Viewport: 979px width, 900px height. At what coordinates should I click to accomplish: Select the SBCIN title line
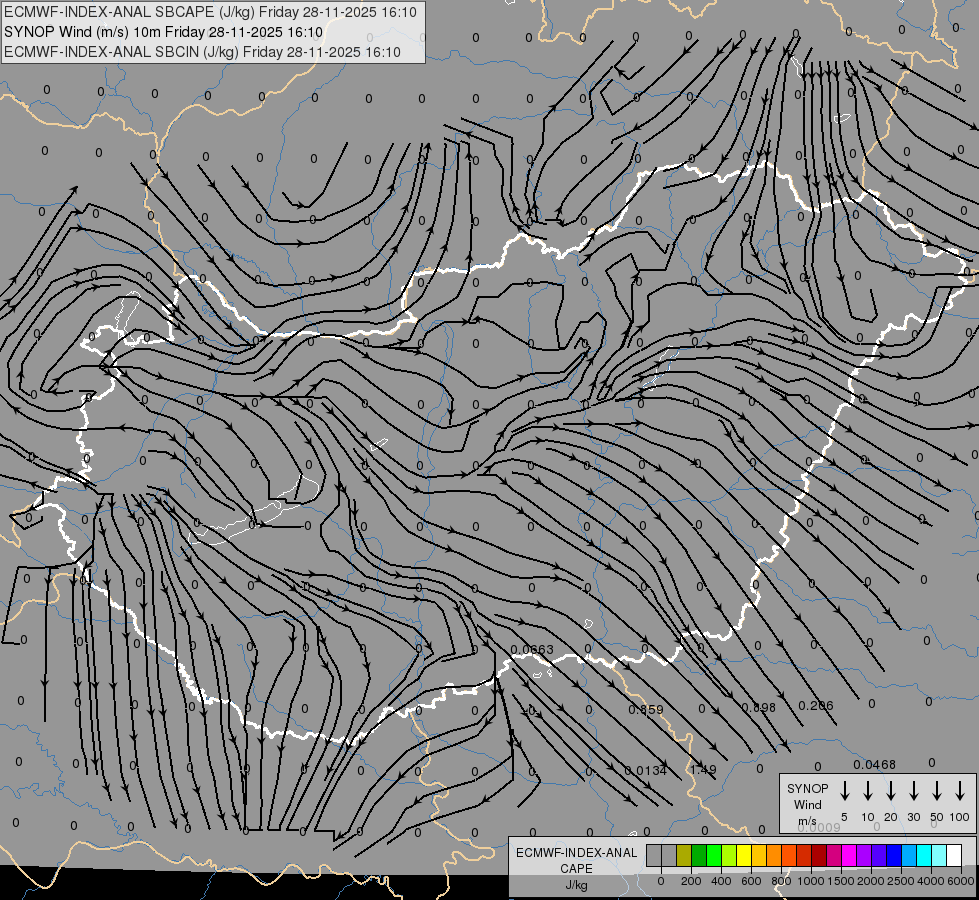[x=202, y=52]
